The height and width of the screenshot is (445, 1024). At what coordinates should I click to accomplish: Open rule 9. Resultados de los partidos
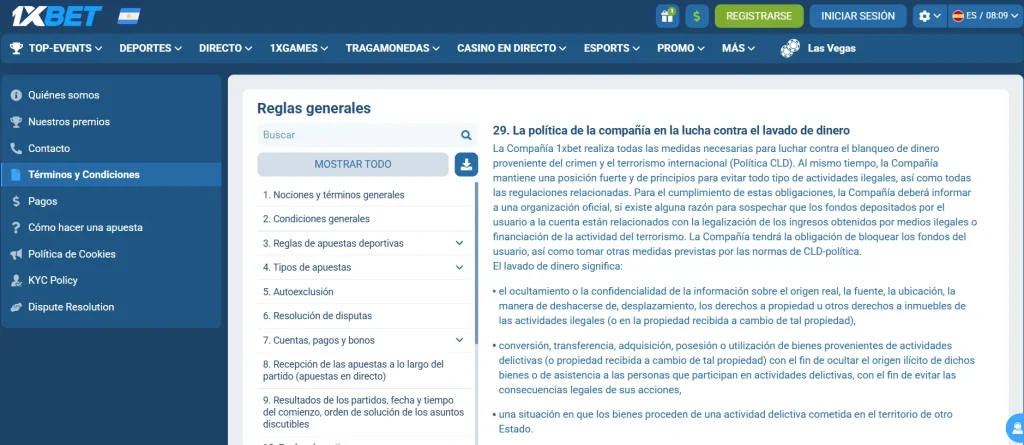click(x=364, y=412)
